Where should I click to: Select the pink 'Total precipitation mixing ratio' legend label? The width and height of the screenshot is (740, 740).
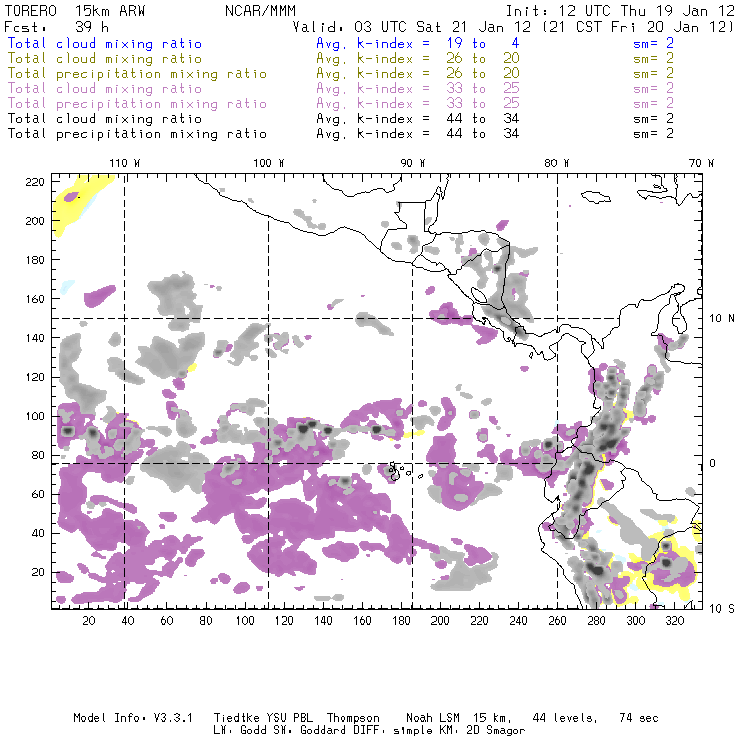[x=137, y=104]
